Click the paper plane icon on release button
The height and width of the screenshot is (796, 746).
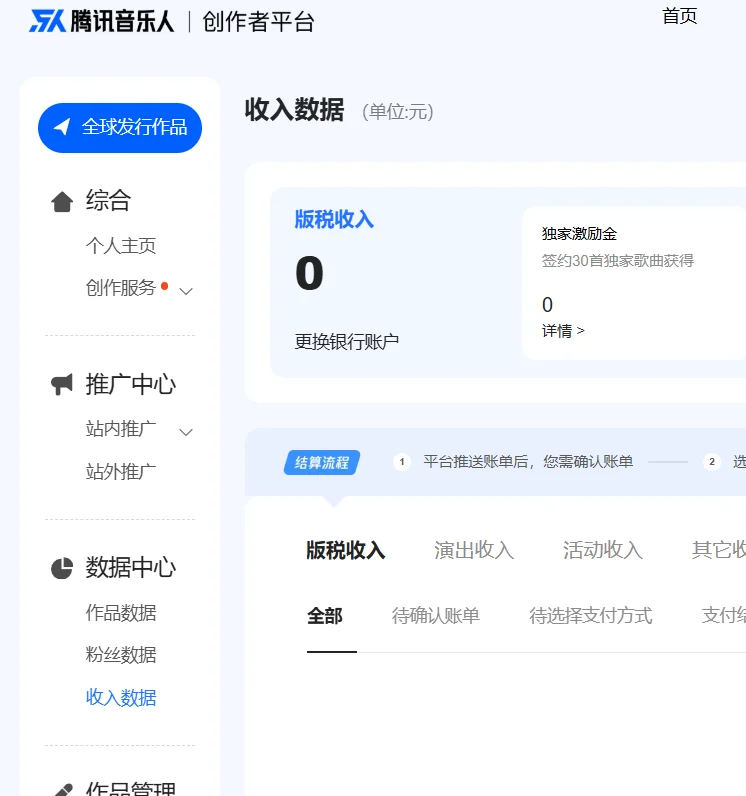[62, 127]
